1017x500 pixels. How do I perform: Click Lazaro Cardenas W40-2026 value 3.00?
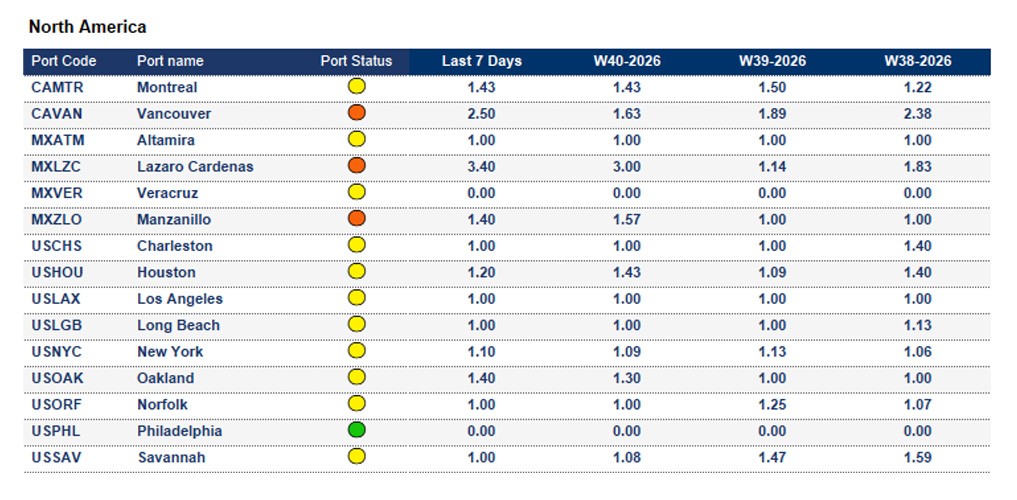click(x=627, y=167)
